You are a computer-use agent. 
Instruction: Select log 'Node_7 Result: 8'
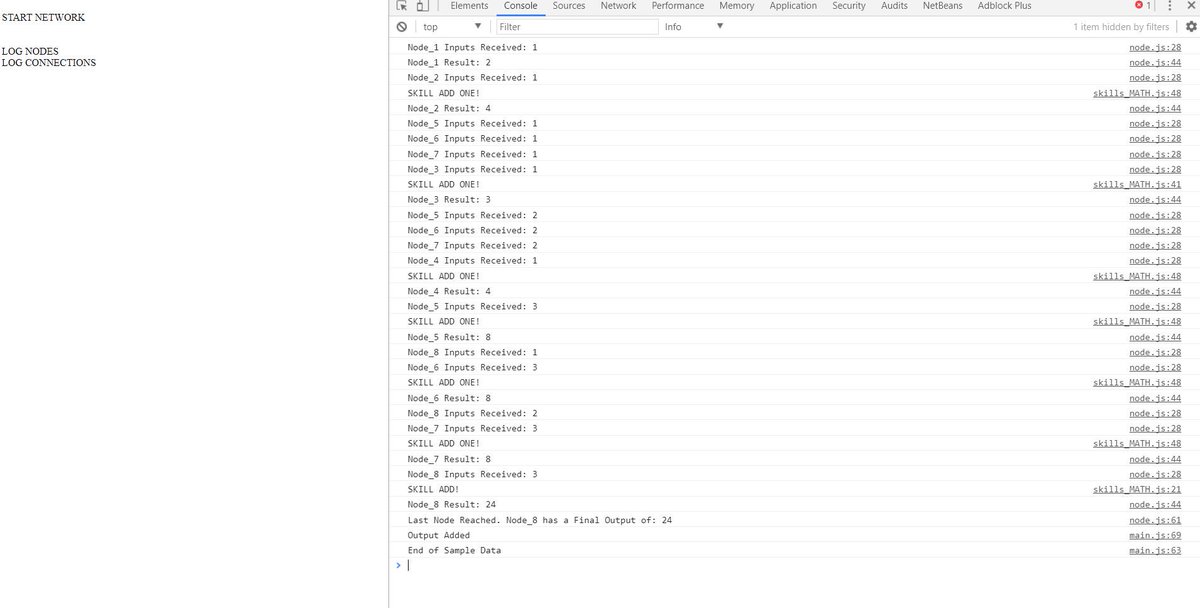click(449, 459)
